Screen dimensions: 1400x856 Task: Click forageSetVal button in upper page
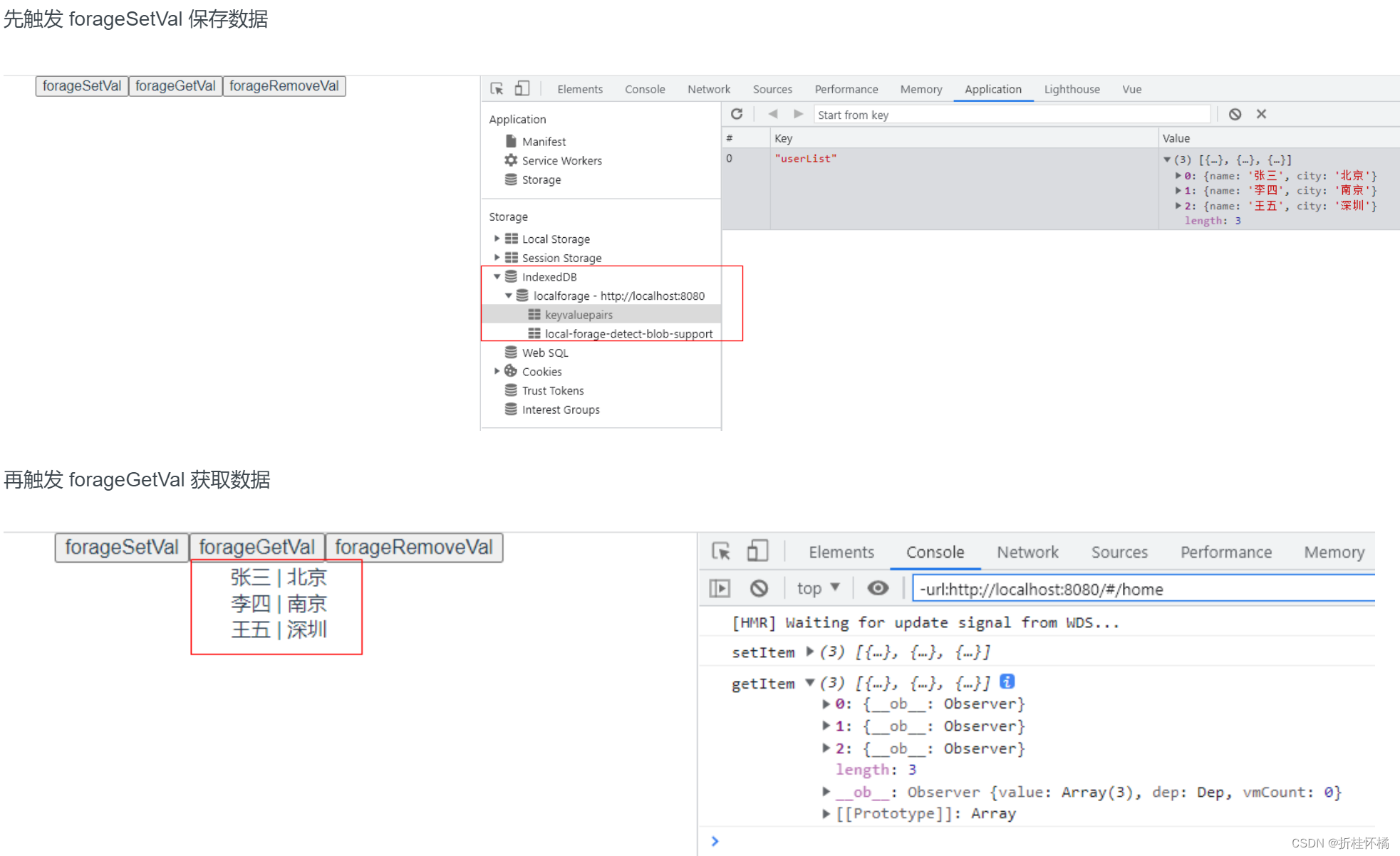tap(82, 85)
